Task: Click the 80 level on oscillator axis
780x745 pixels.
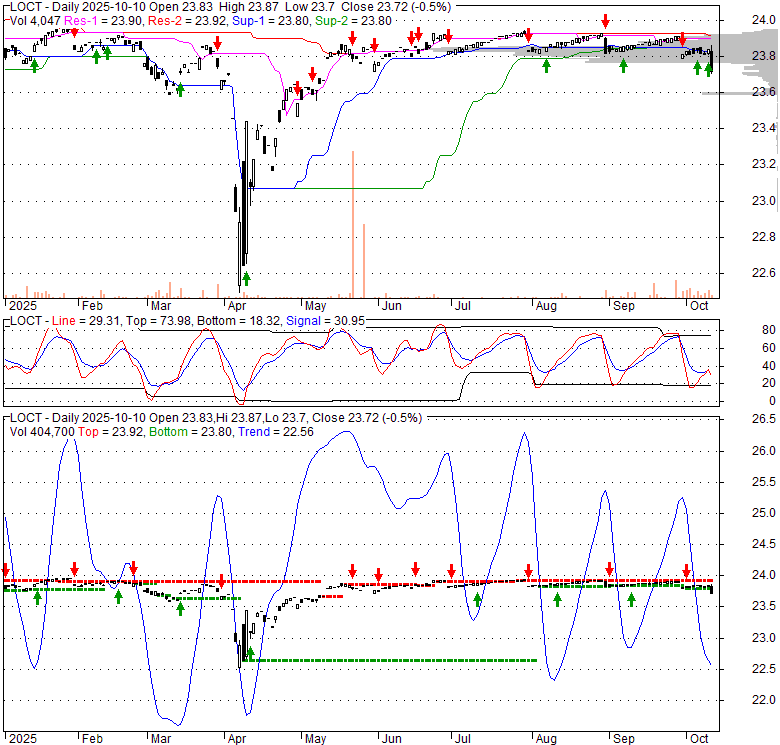Action: tap(743, 329)
